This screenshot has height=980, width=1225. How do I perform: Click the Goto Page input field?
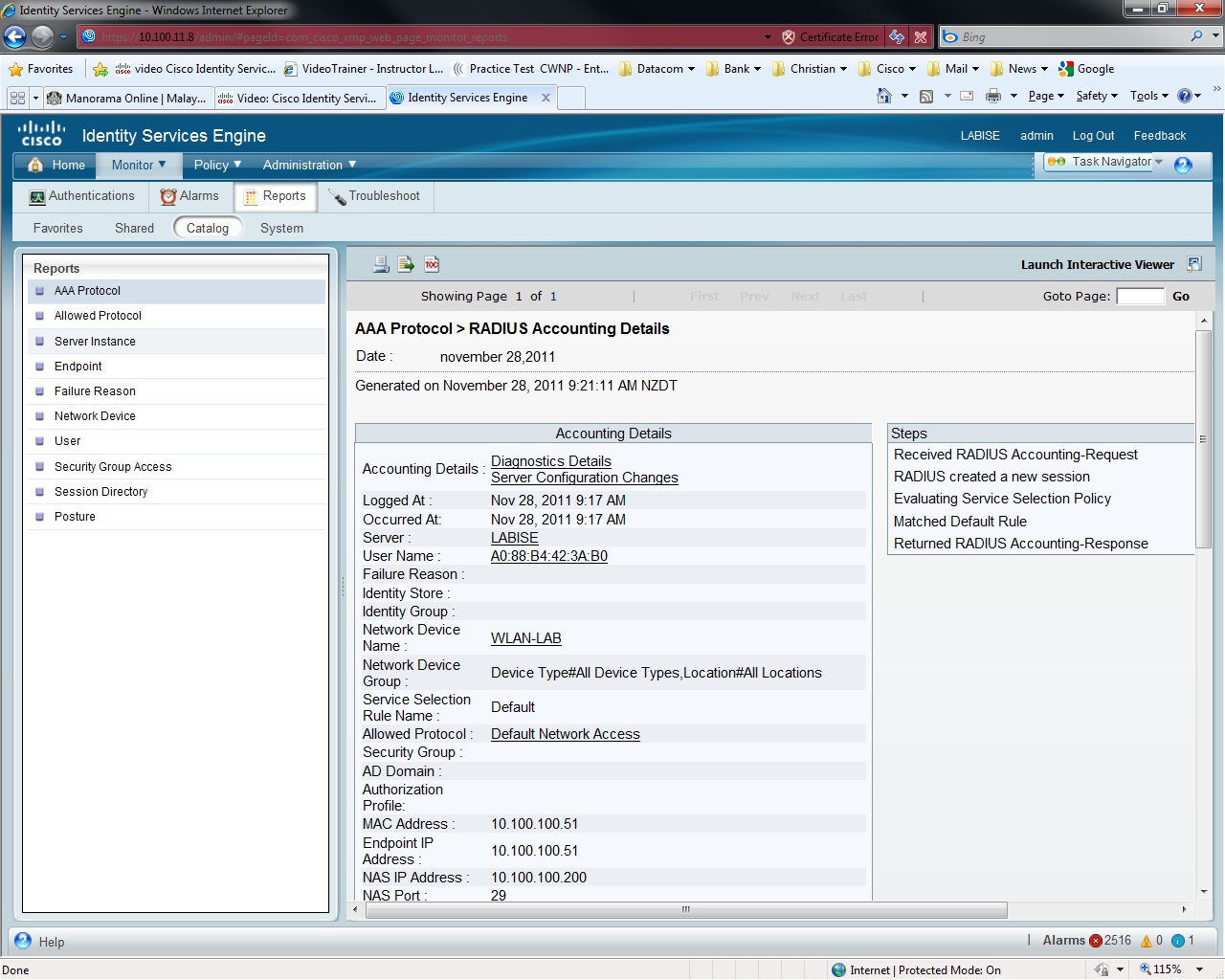click(1141, 297)
